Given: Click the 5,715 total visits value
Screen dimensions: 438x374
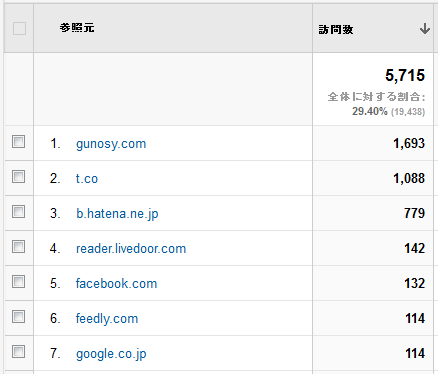Looking at the screenshot, I should point(405,75).
